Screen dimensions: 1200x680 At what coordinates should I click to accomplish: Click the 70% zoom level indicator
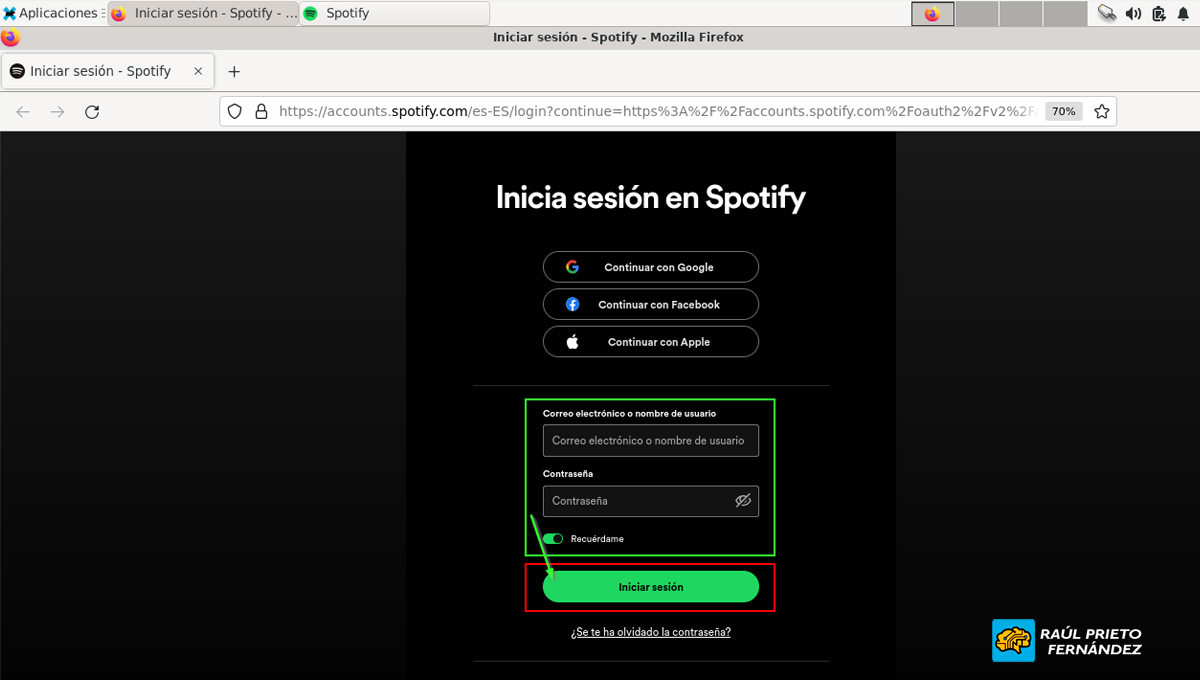1063,112
